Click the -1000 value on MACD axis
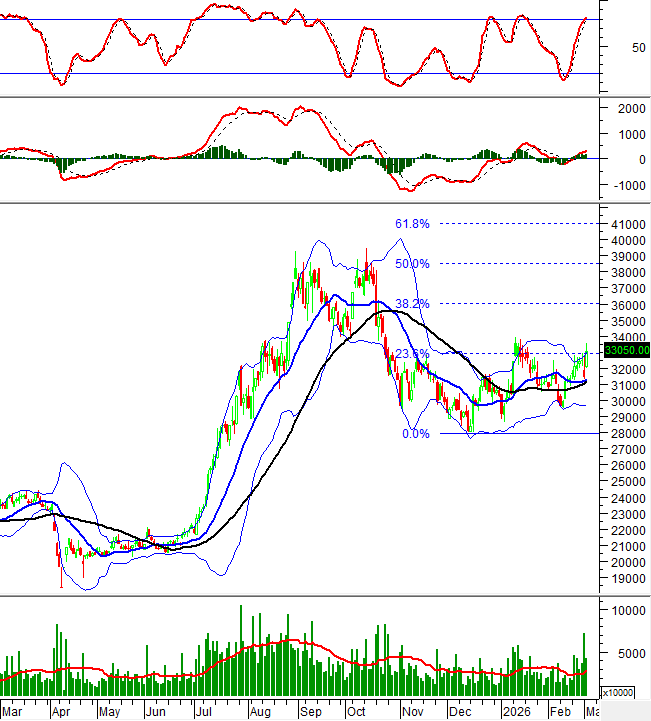The width and height of the screenshot is (651, 721). [626, 185]
